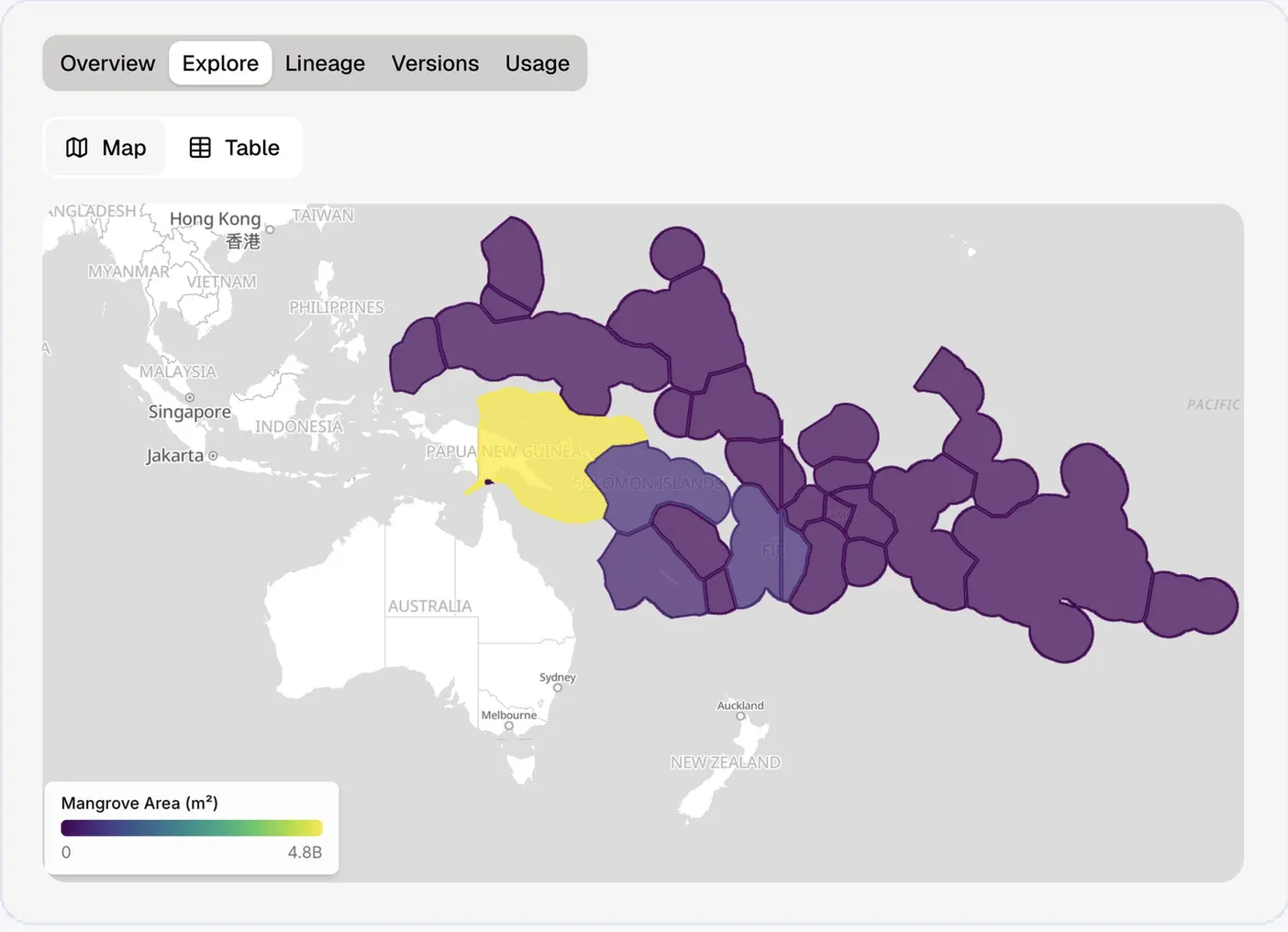Click the folded map icon
Viewport: 1288px width, 932px height.
click(77, 148)
